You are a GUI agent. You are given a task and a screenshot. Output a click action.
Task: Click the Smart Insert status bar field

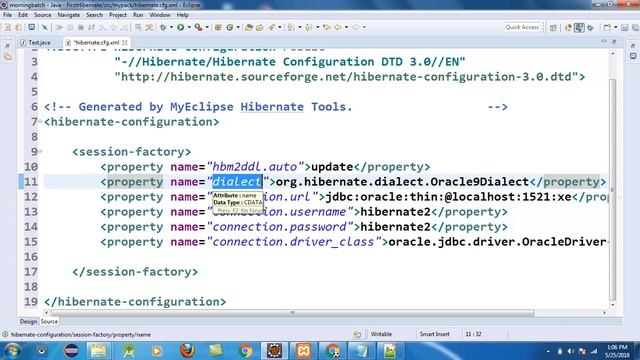(434, 334)
